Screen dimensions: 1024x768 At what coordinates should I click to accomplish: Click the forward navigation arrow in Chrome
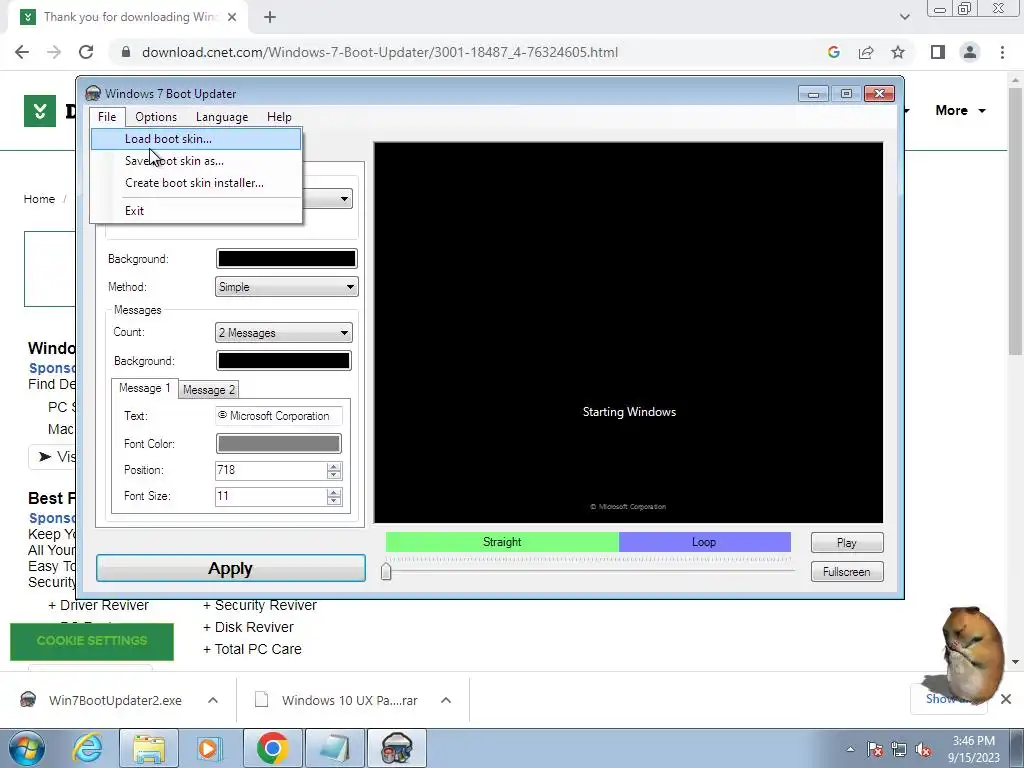(54, 52)
